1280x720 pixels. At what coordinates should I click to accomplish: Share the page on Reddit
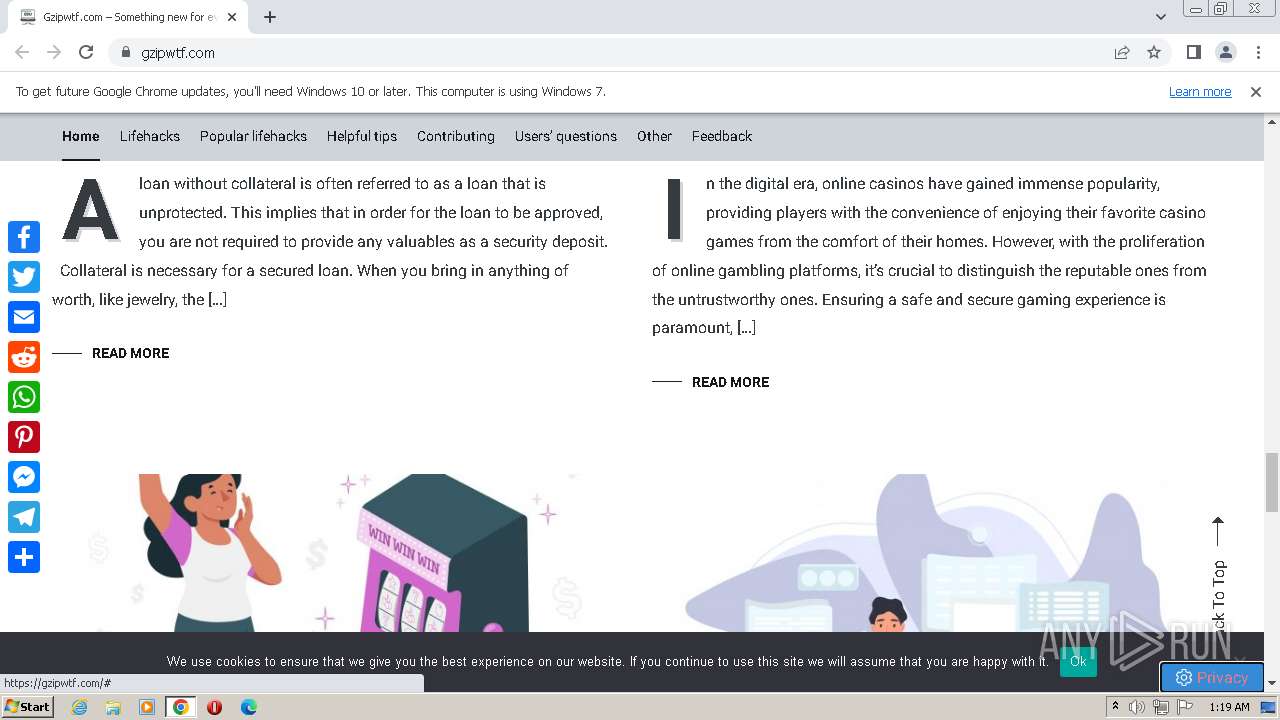click(x=24, y=357)
